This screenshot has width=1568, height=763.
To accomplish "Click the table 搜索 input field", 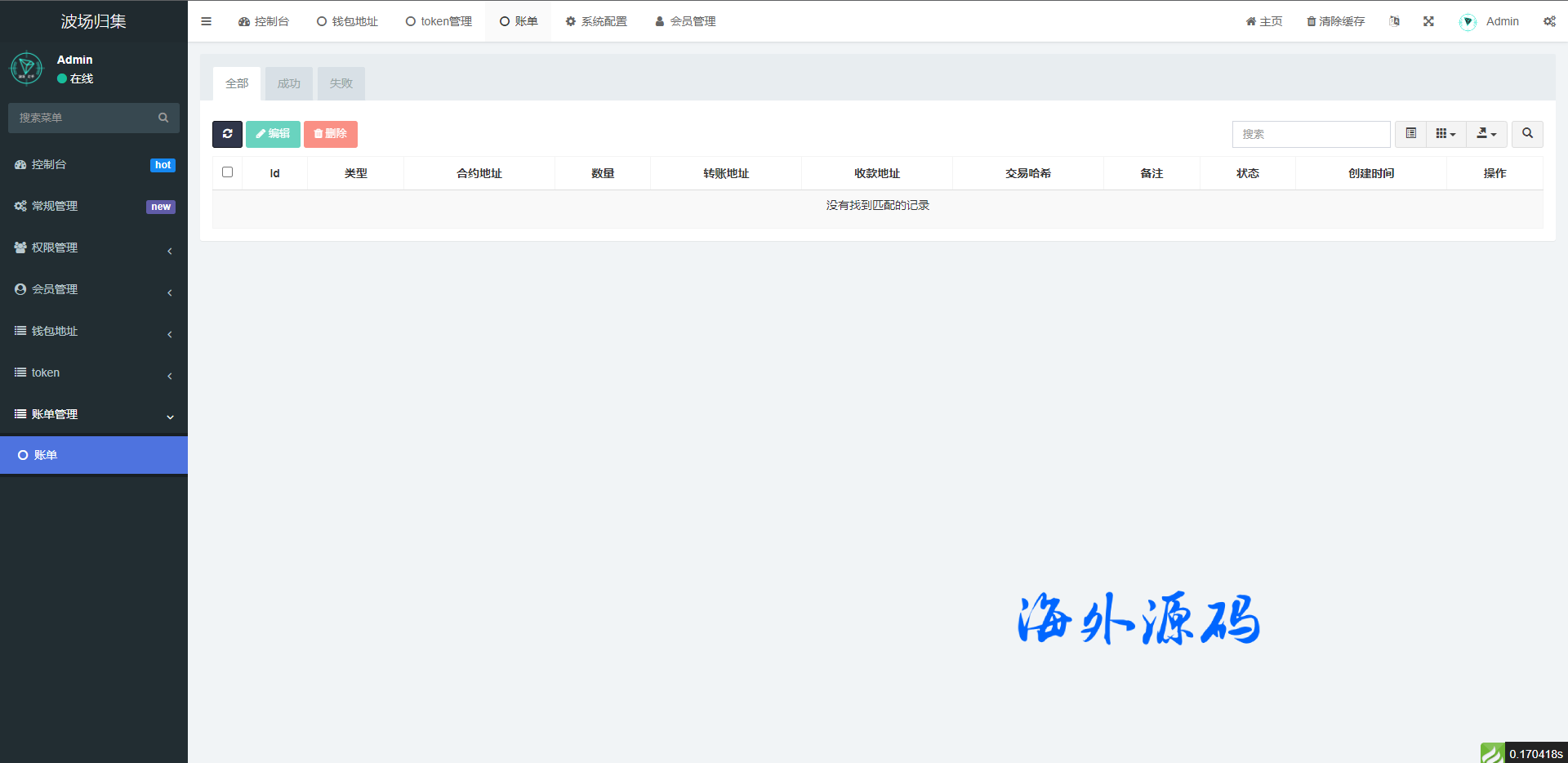I will 1311,134.
